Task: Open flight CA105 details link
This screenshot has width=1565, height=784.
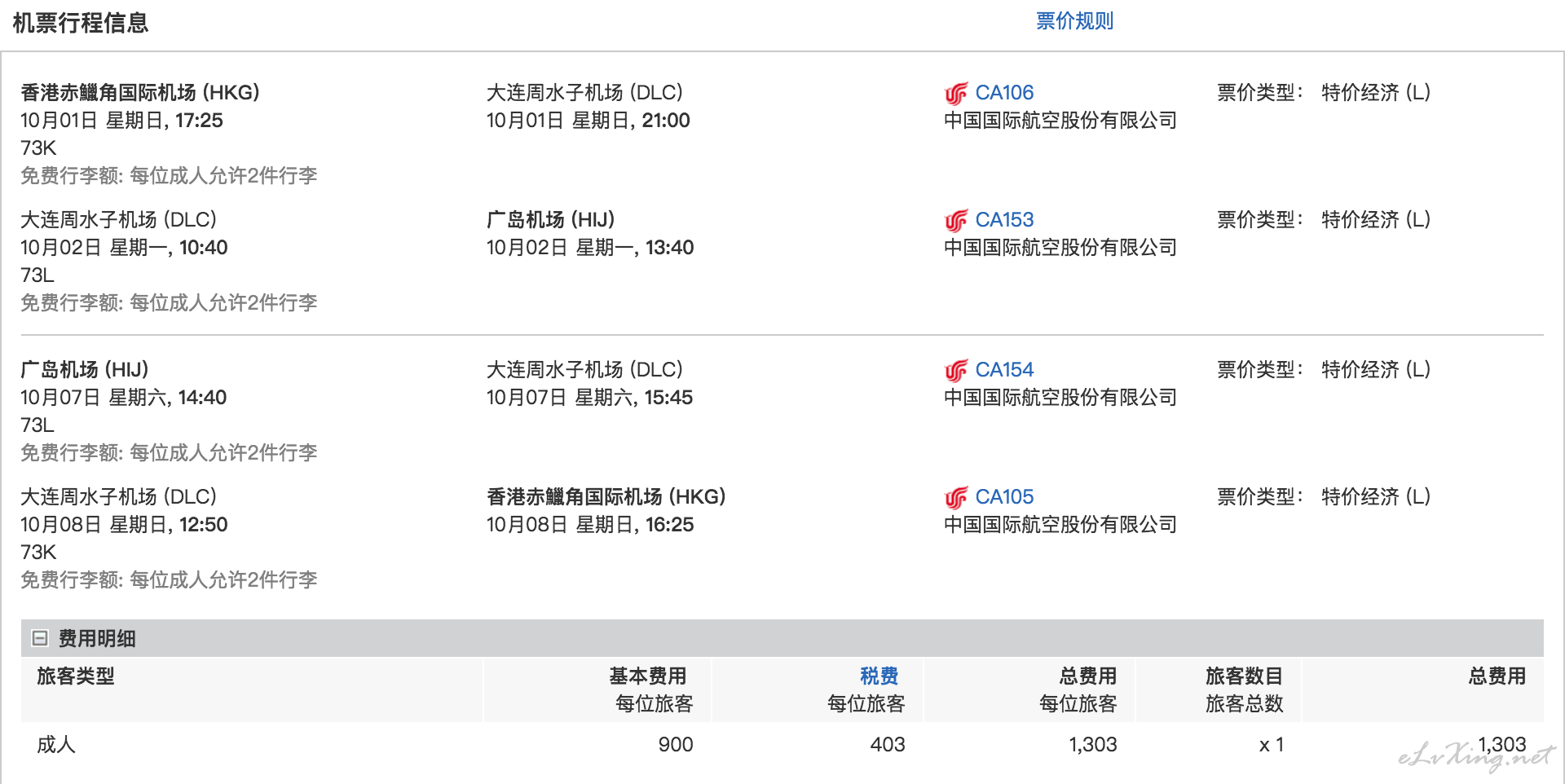Action: coord(1004,497)
